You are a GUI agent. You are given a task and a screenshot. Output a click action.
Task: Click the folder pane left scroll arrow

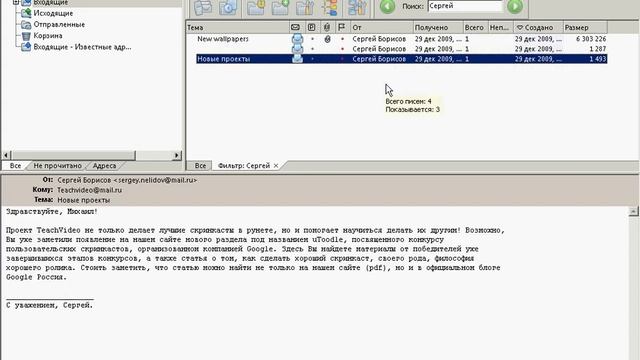6,155
